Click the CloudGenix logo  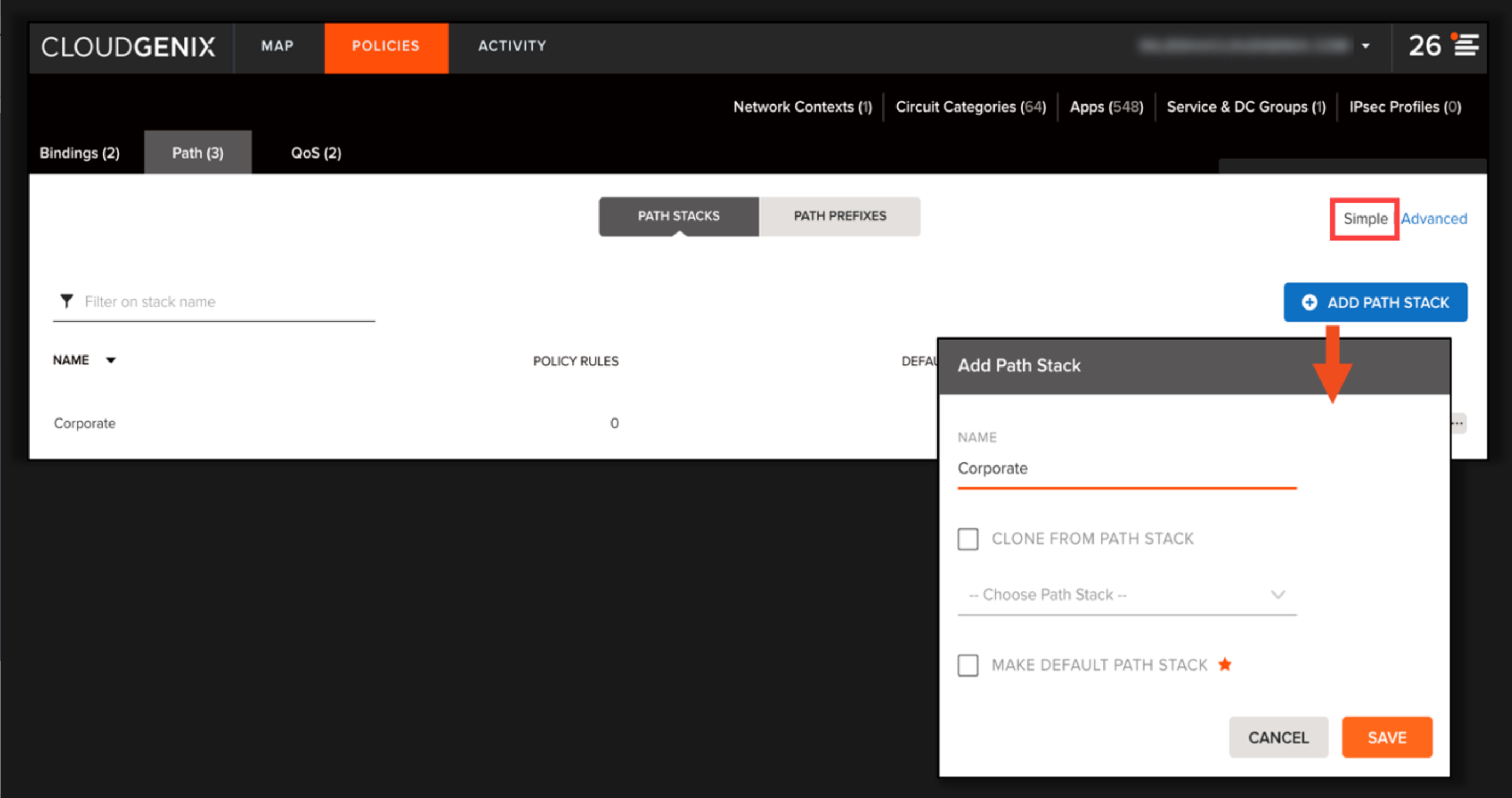pos(128,47)
